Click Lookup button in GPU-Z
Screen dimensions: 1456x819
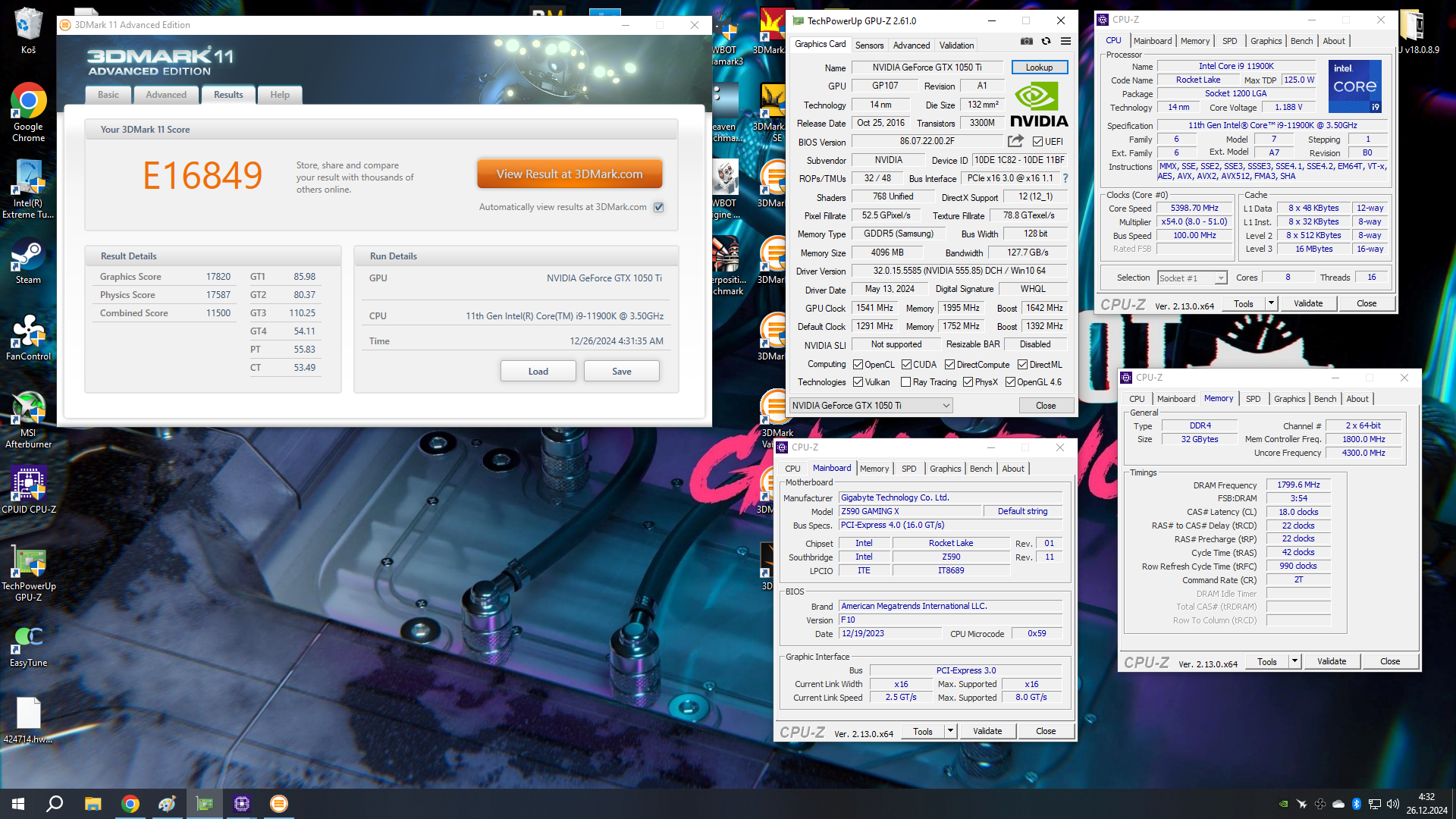(x=1039, y=67)
